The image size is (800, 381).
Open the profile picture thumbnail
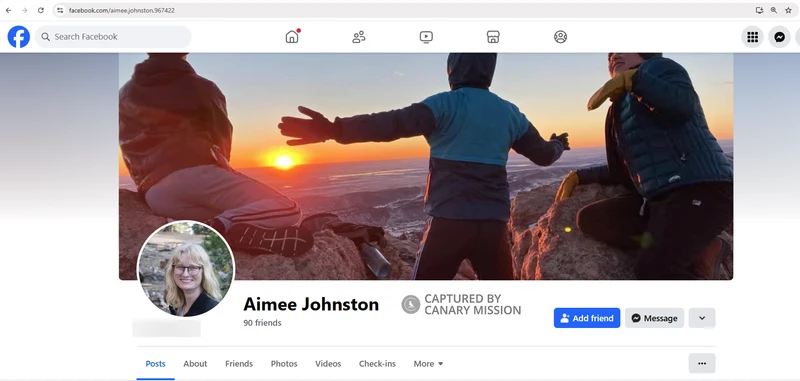pos(186,269)
